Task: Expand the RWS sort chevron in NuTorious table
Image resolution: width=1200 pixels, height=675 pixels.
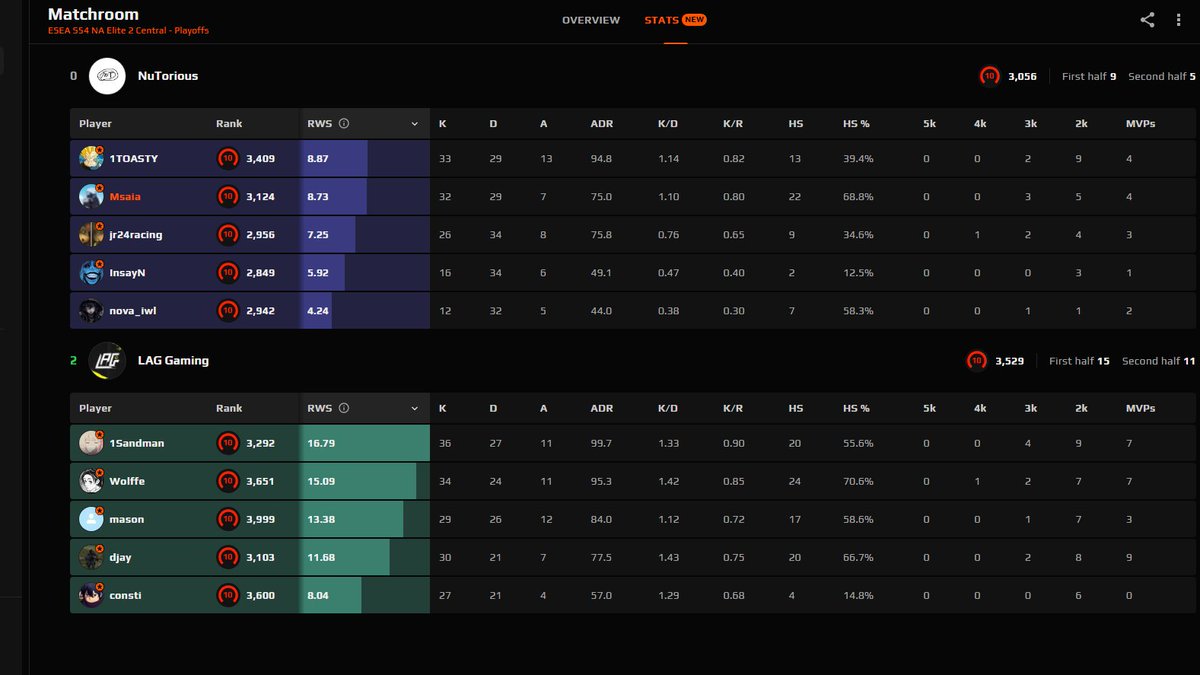Action: [414, 124]
